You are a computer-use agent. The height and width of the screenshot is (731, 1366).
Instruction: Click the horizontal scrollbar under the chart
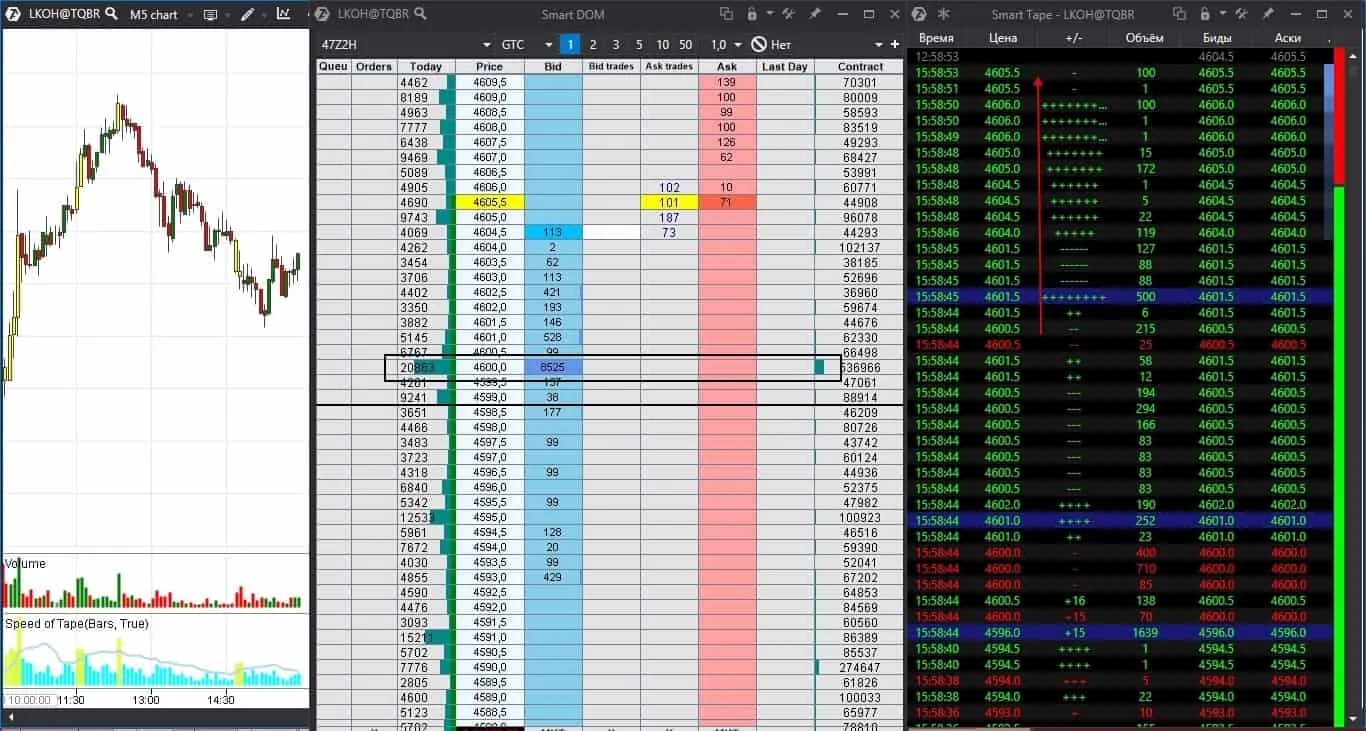click(155, 717)
